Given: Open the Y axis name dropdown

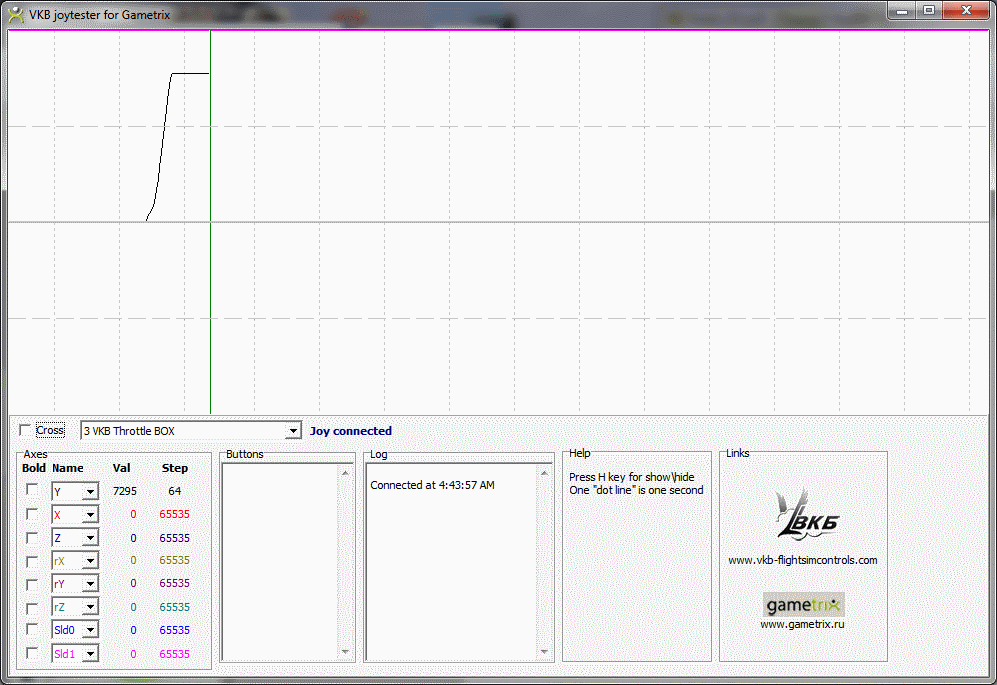Looking at the screenshot, I should pos(90,492).
